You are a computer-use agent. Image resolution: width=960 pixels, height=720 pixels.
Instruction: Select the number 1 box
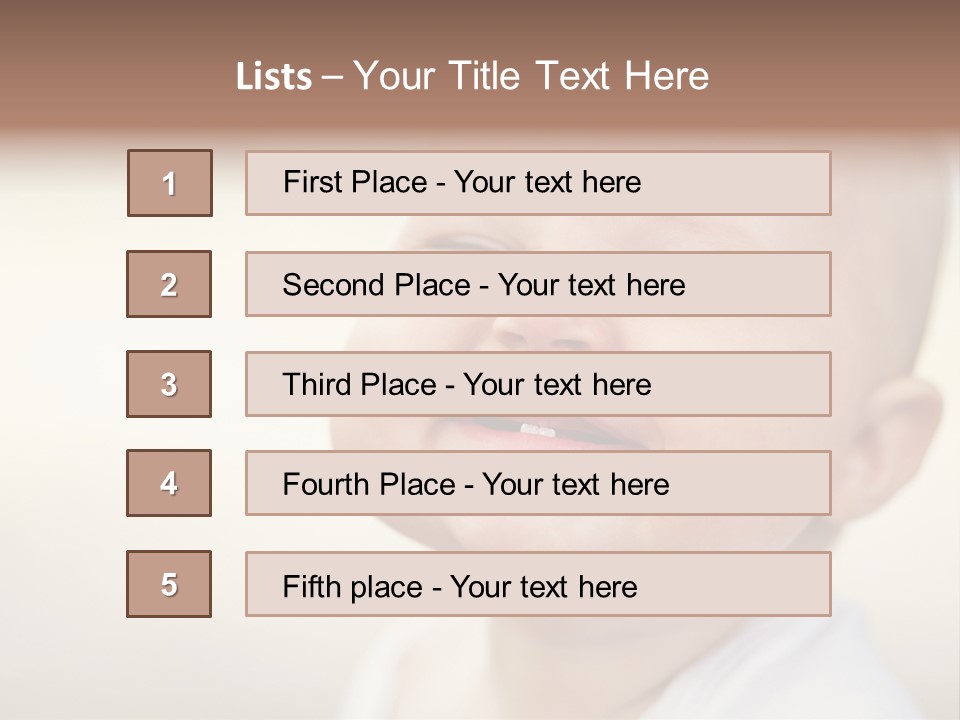(170, 183)
